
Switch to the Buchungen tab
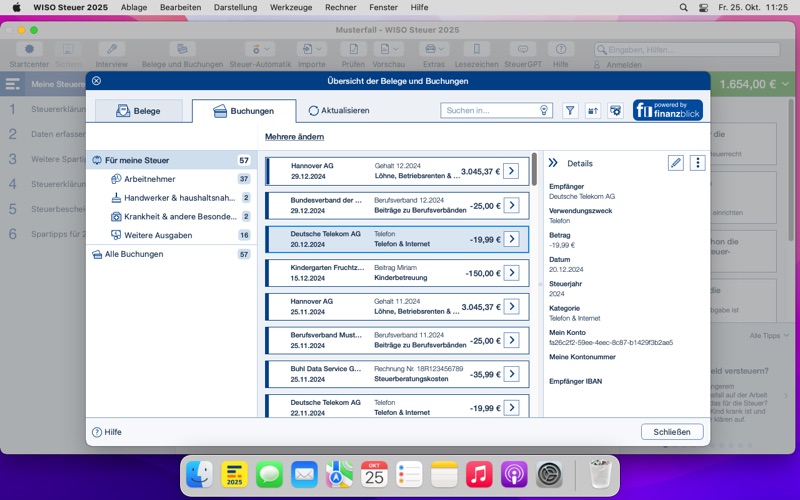[x=244, y=111]
